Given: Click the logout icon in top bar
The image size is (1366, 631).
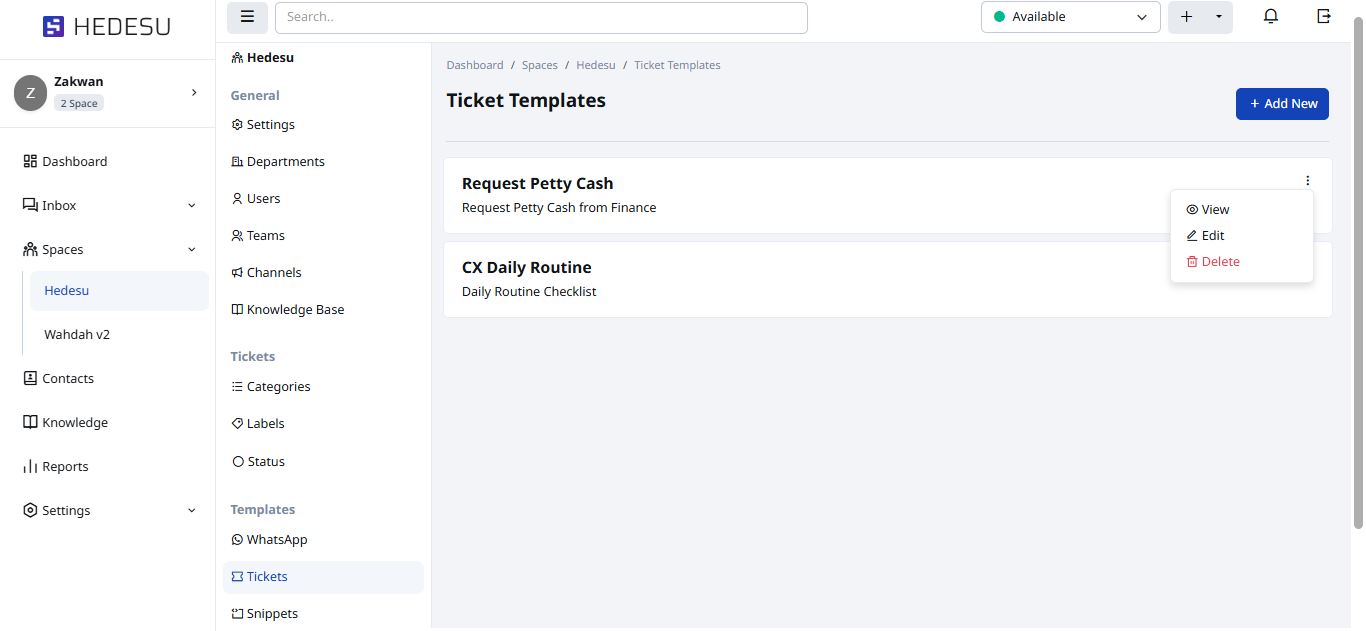Looking at the screenshot, I should (x=1324, y=17).
